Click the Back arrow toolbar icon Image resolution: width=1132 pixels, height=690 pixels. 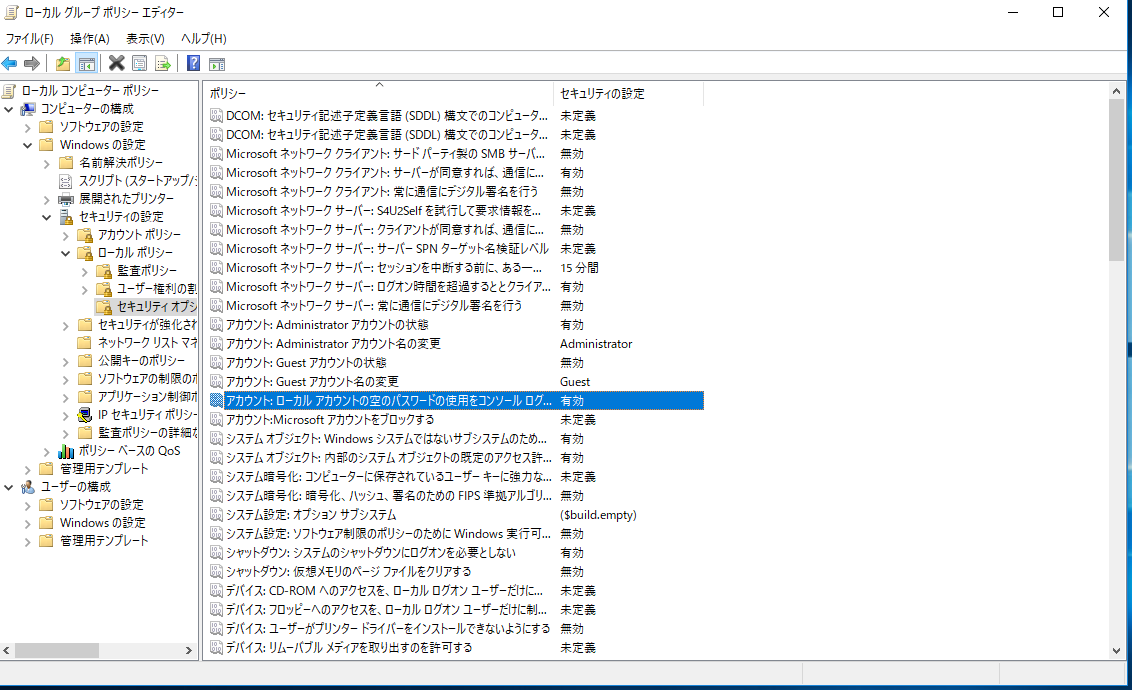[x=10, y=64]
